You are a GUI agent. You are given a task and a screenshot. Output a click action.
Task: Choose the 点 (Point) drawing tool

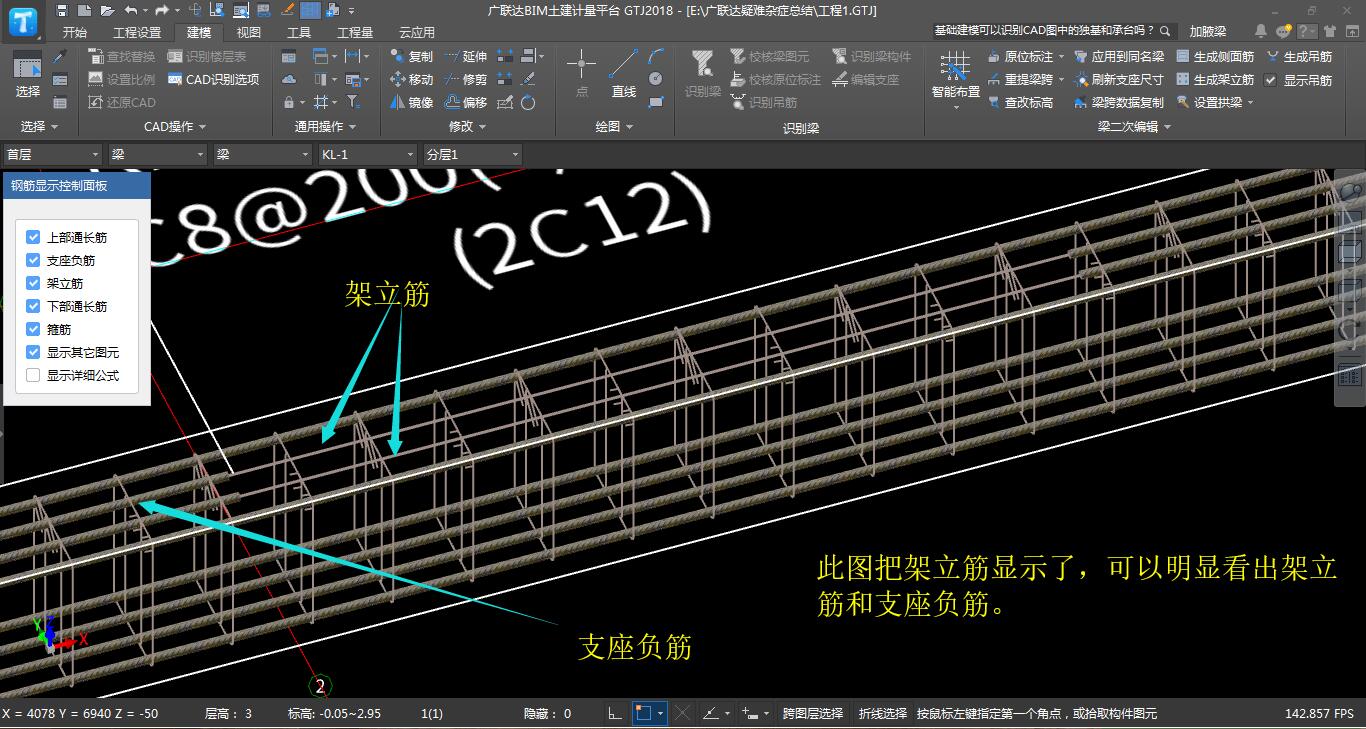(582, 75)
